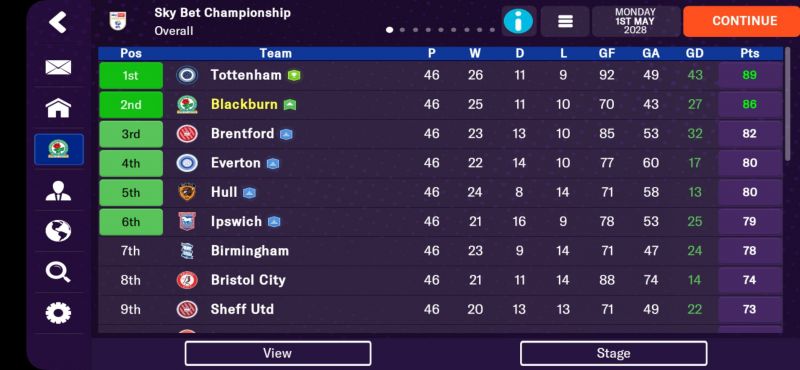800x370 pixels.
Task: Go to the home screen icon
Action: coord(58,108)
